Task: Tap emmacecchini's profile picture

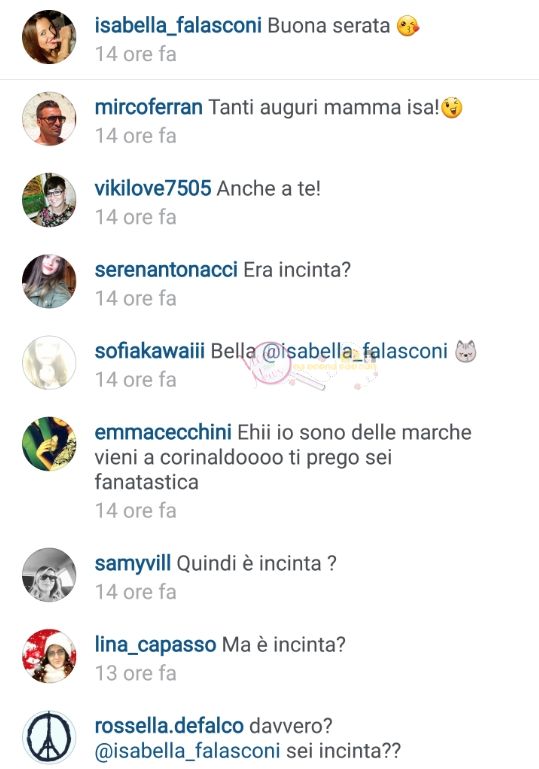Action: coord(49,444)
